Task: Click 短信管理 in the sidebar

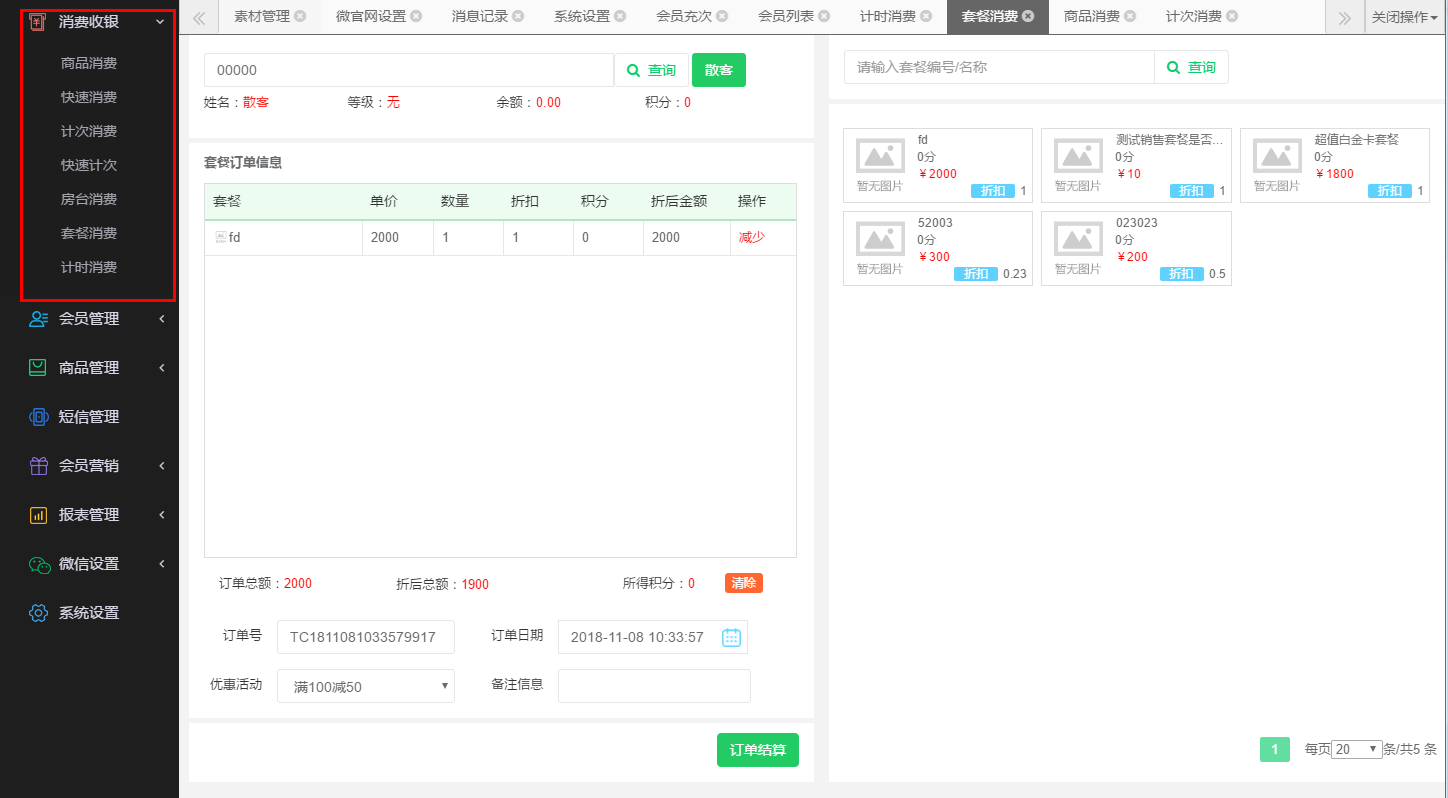Action: pos(89,417)
